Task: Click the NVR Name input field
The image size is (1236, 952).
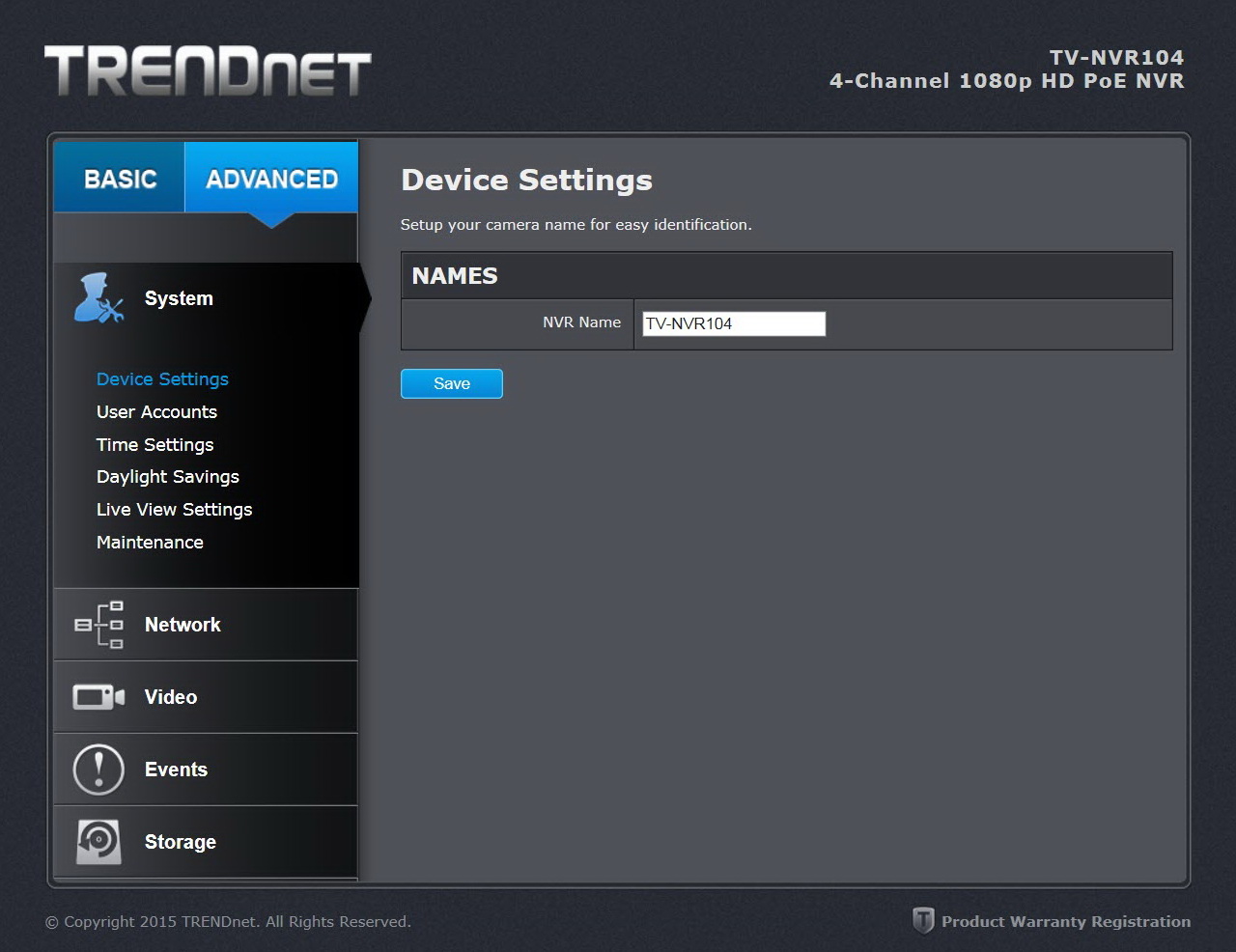Action: pyautogui.click(x=734, y=323)
